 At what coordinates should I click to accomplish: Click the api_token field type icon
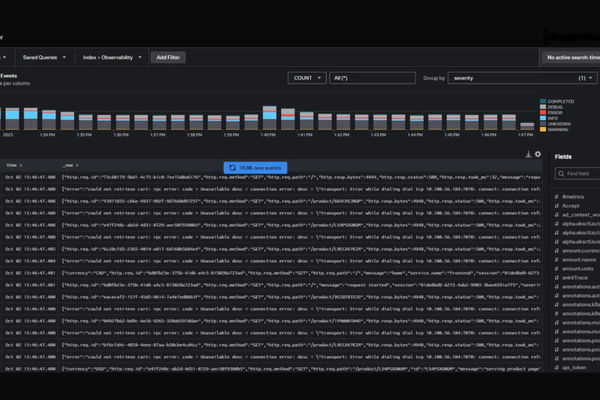557,367
